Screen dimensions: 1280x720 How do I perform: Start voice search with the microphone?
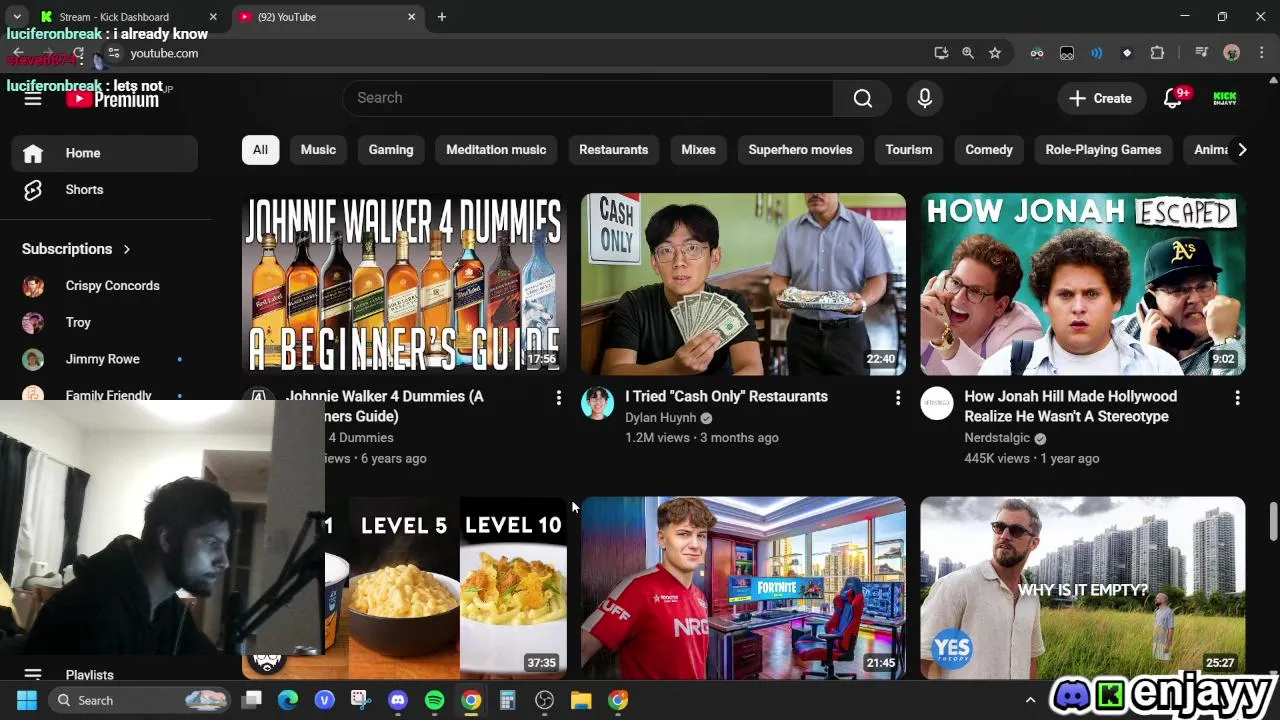tap(924, 98)
